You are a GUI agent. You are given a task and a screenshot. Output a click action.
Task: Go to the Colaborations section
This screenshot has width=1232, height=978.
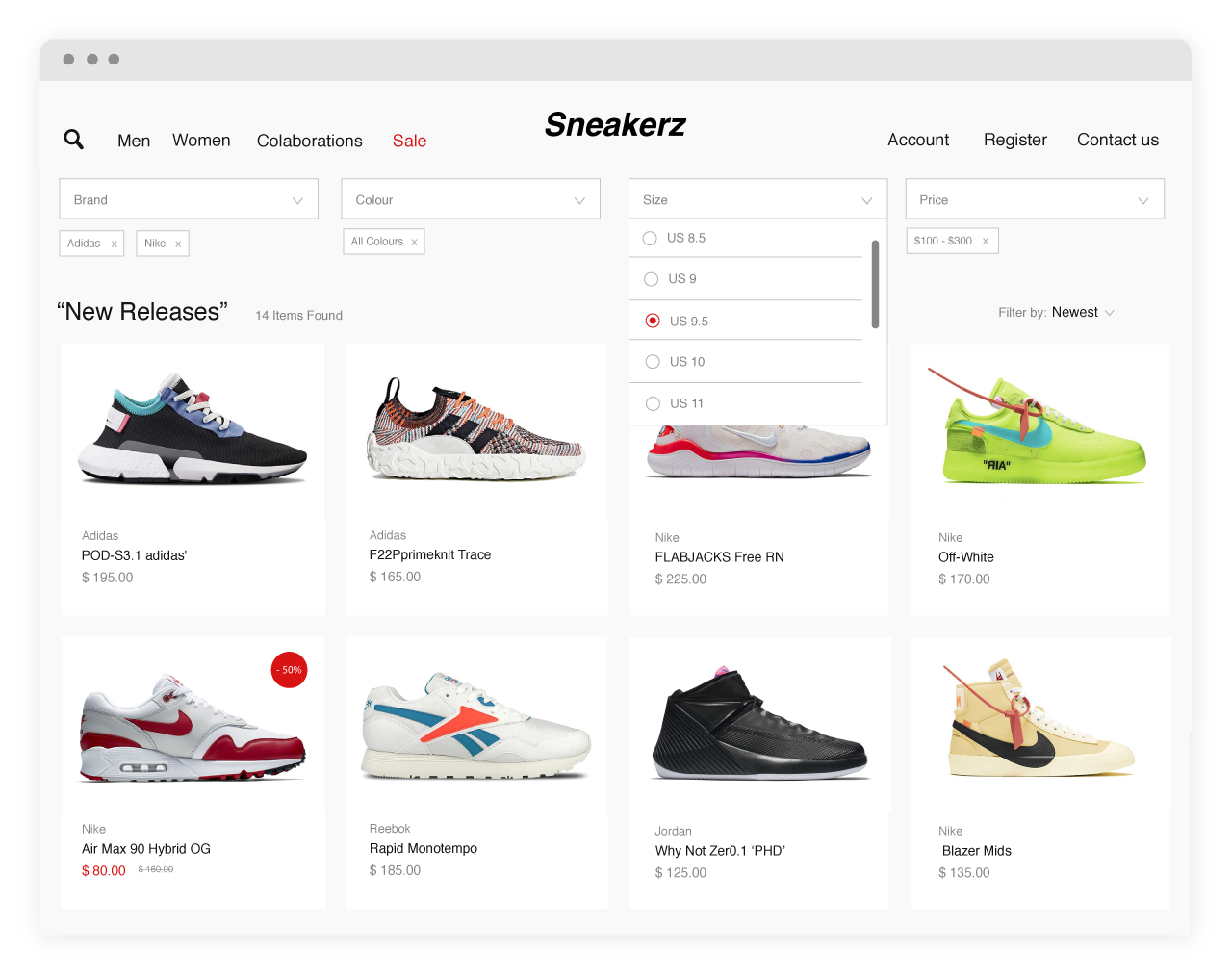point(310,141)
